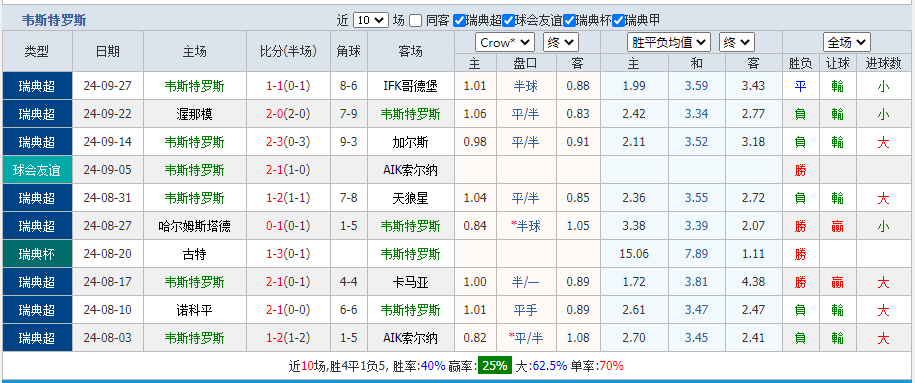
Task: Open the 2-3(0-3) score on 24-09-14
Action: pos(288,142)
